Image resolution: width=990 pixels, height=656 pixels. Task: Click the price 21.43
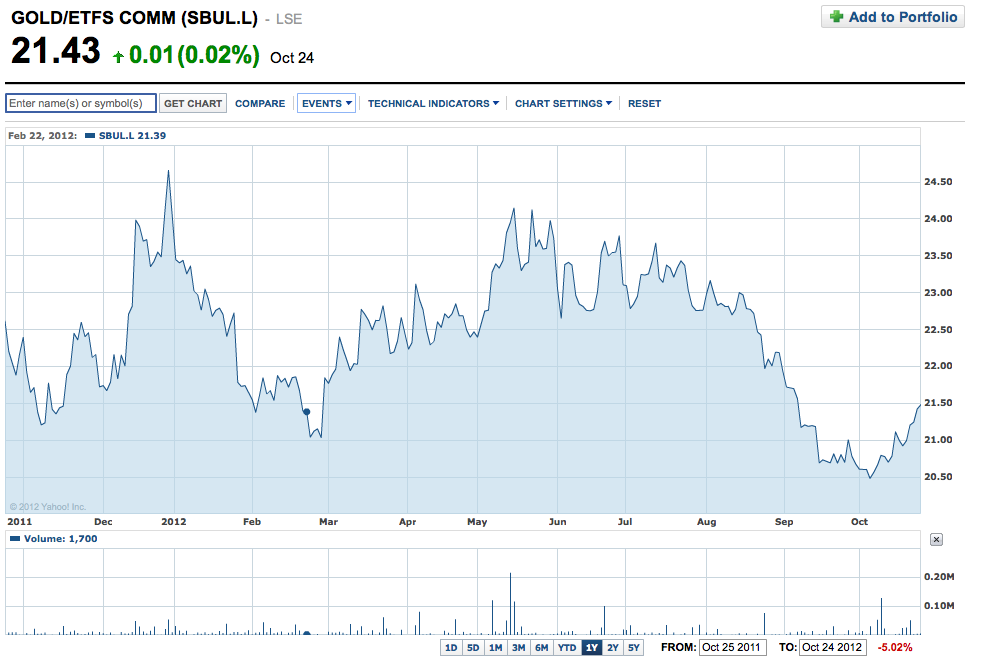tap(56, 51)
